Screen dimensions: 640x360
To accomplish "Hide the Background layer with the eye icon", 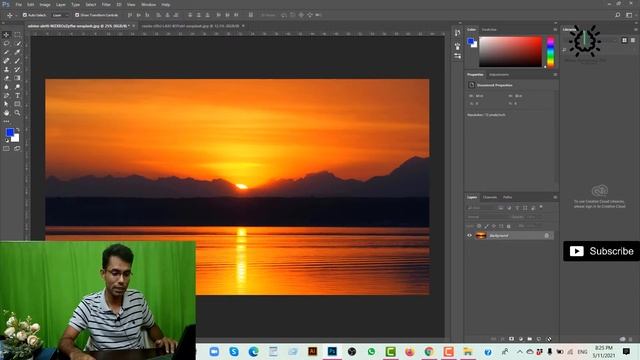I will [469, 236].
